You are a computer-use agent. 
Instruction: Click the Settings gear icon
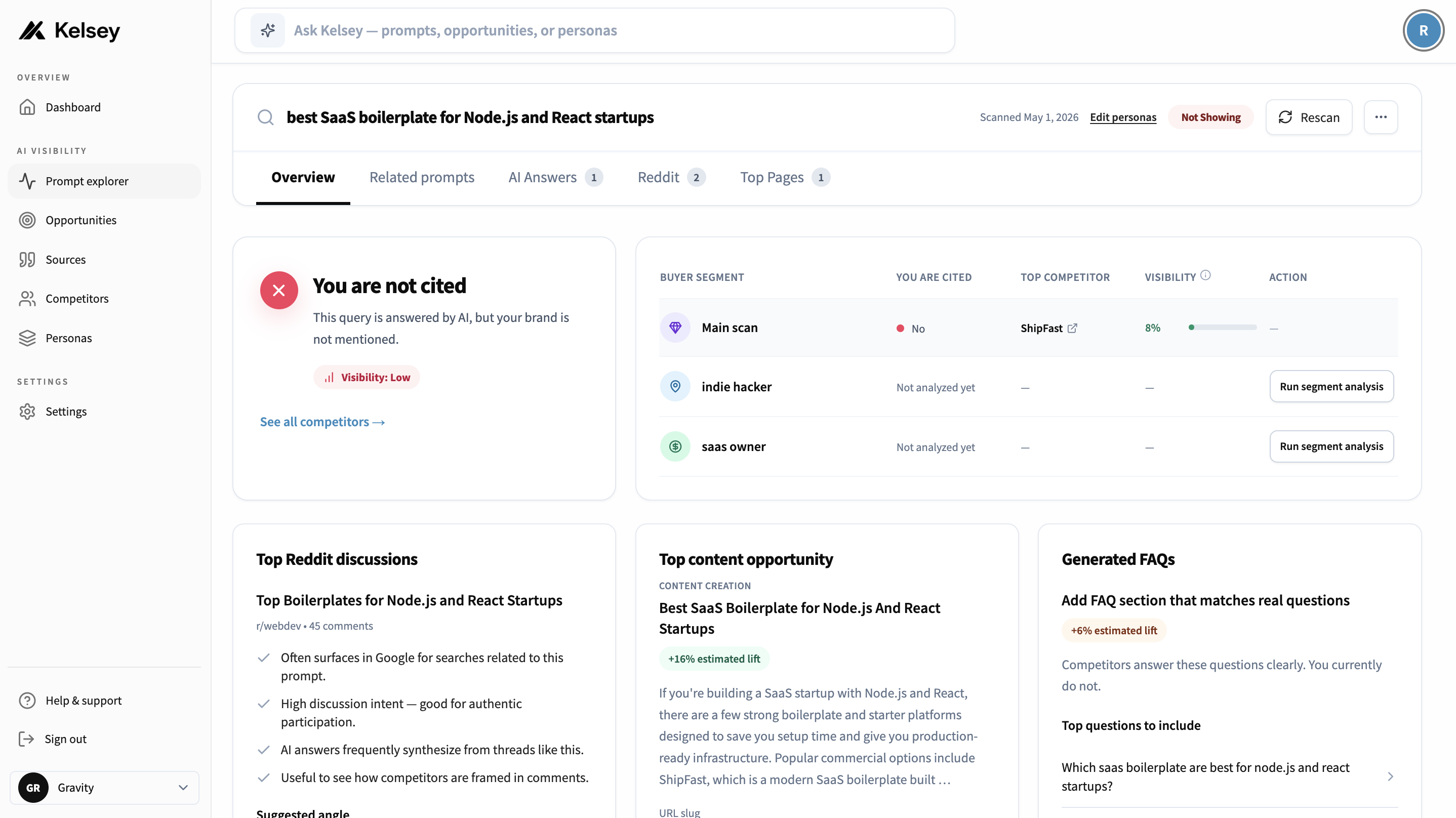coord(27,412)
